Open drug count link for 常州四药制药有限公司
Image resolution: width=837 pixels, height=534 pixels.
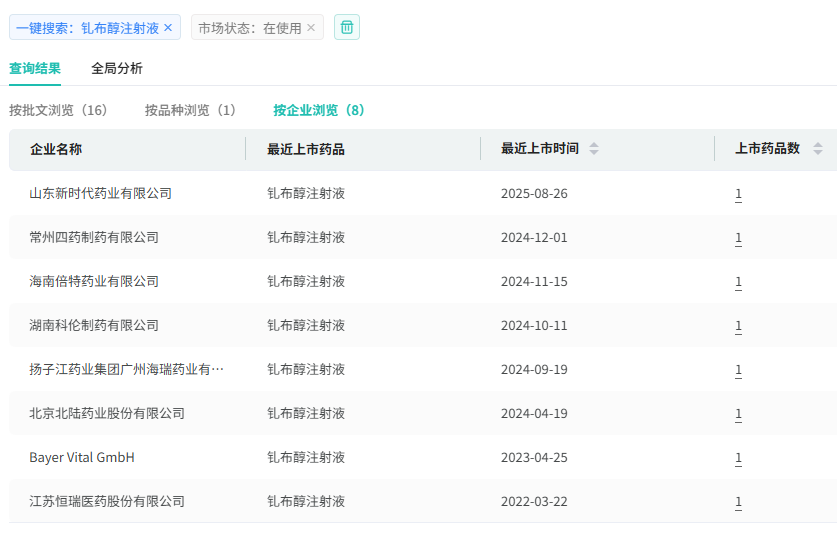click(x=738, y=238)
